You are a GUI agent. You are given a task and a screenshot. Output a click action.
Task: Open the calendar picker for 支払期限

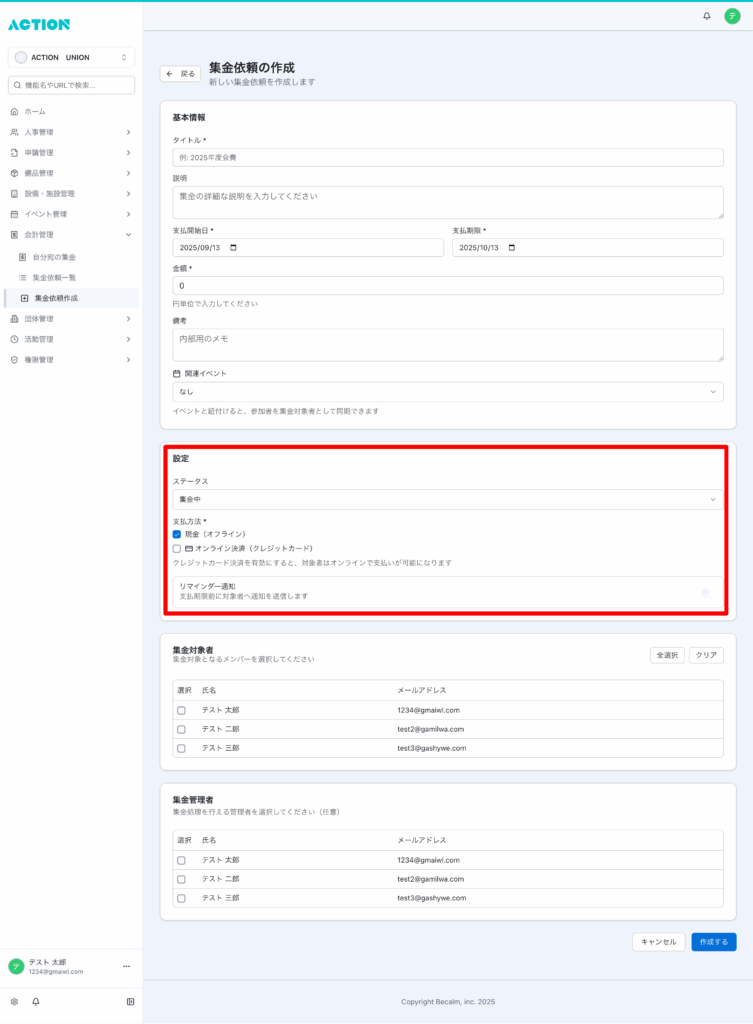coord(512,248)
